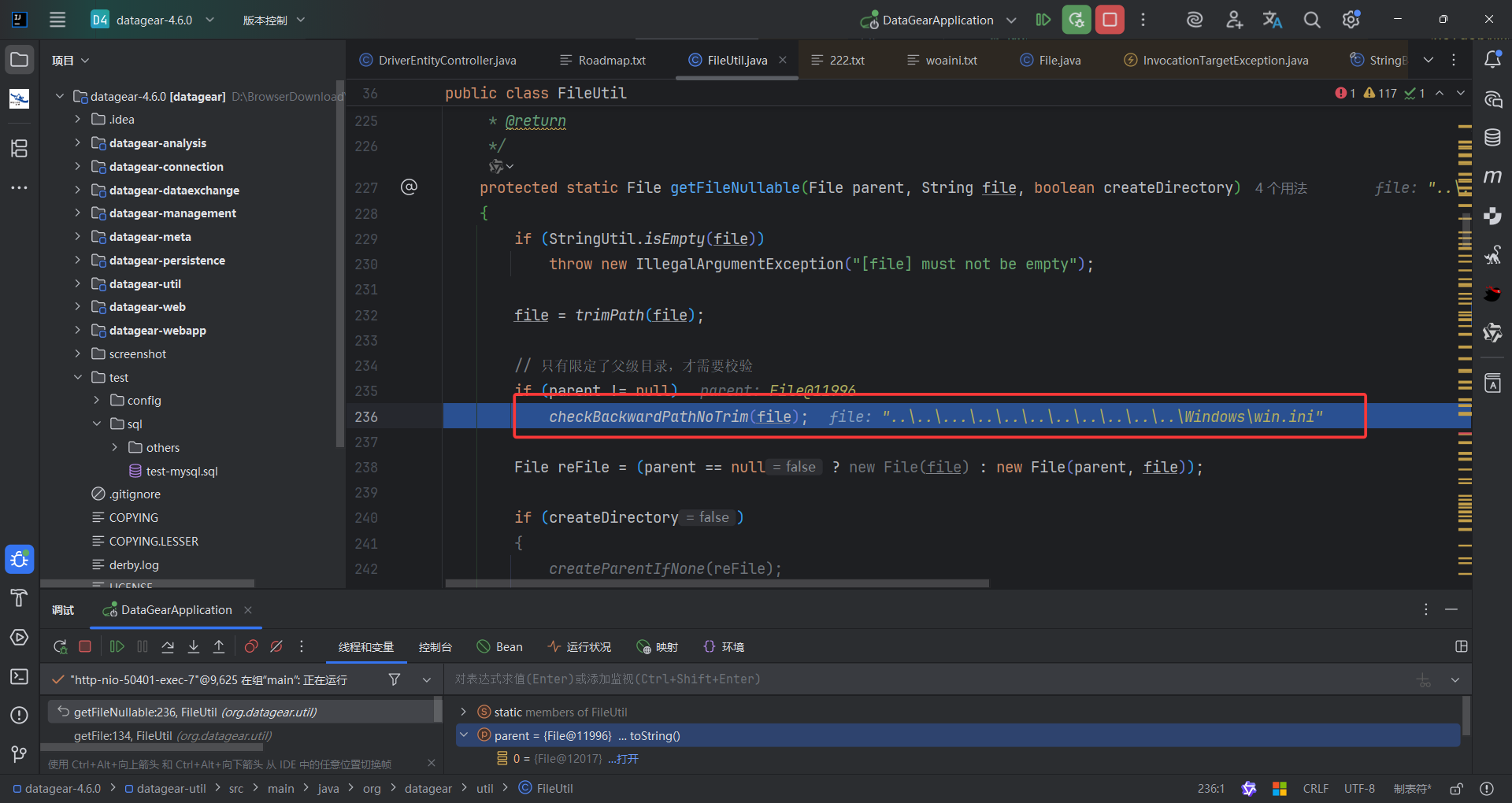The height and width of the screenshot is (803, 1512).
Task: Show hidden editor tabs dropdown
Action: coord(1428,60)
